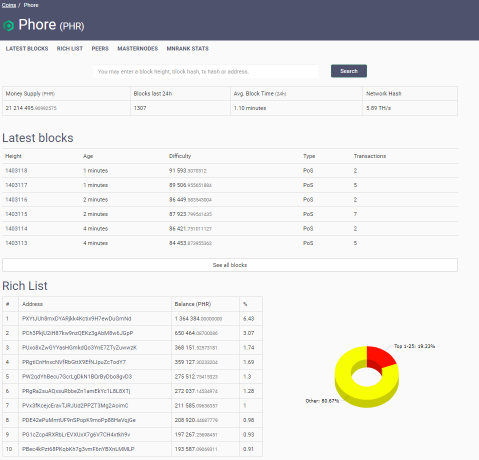Click the percentage value 1.74
The image size is (479, 460).
coord(248,348)
